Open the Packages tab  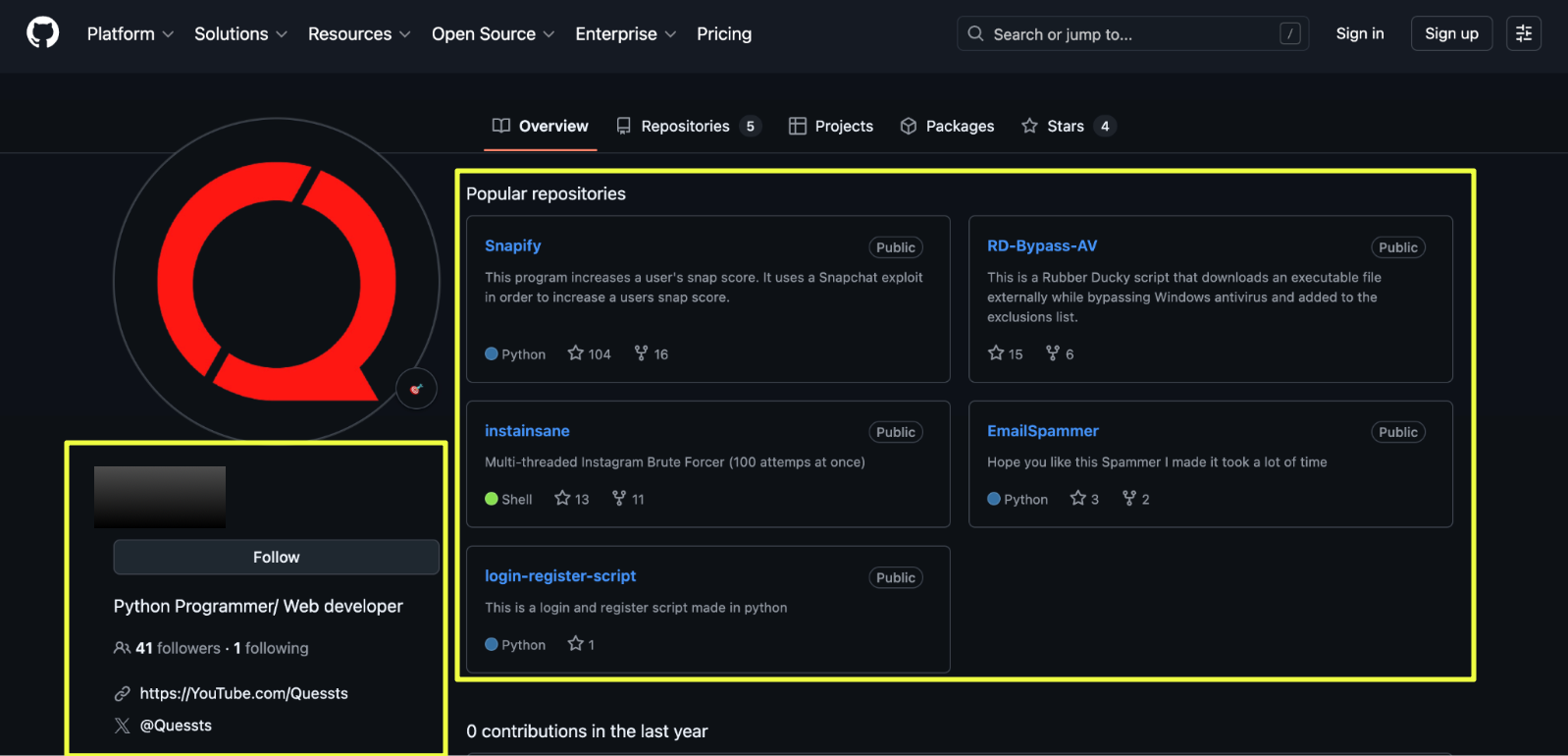coord(948,126)
